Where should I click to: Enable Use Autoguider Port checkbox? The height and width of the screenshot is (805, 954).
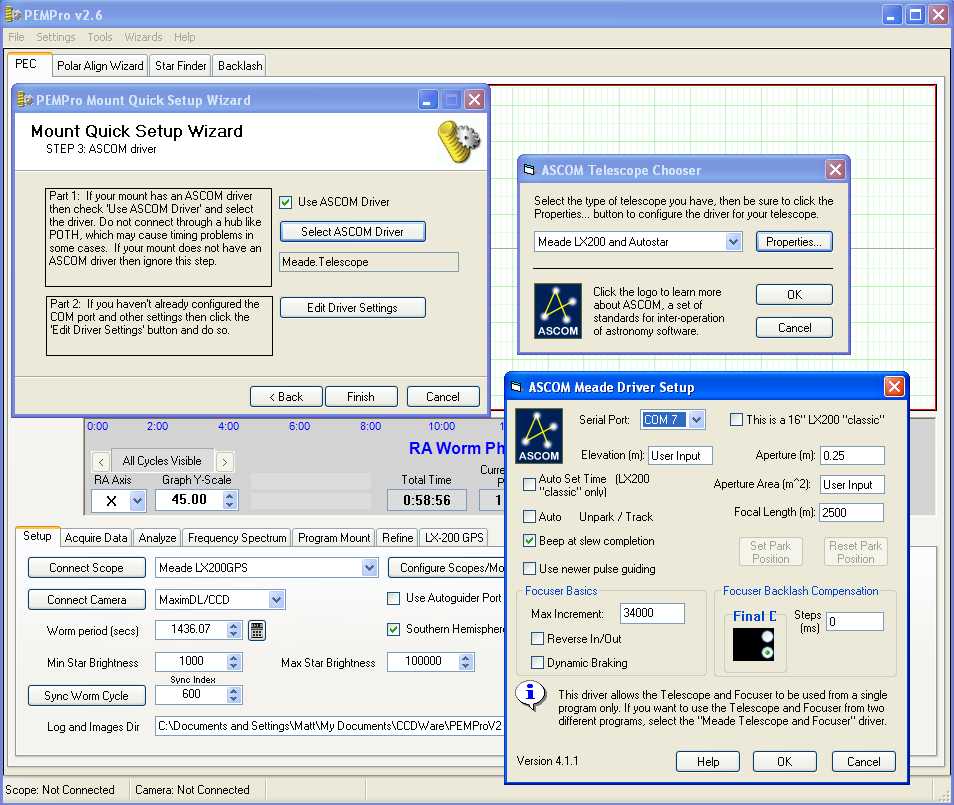394,598
